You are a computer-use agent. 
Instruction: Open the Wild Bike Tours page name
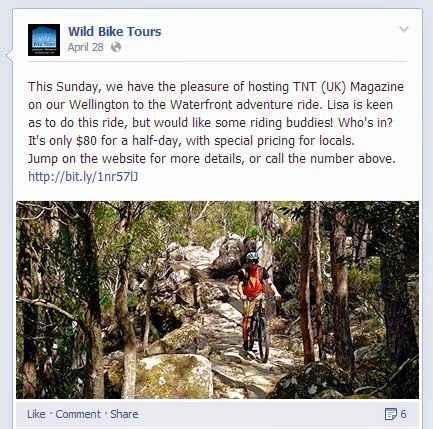(115, 32)
